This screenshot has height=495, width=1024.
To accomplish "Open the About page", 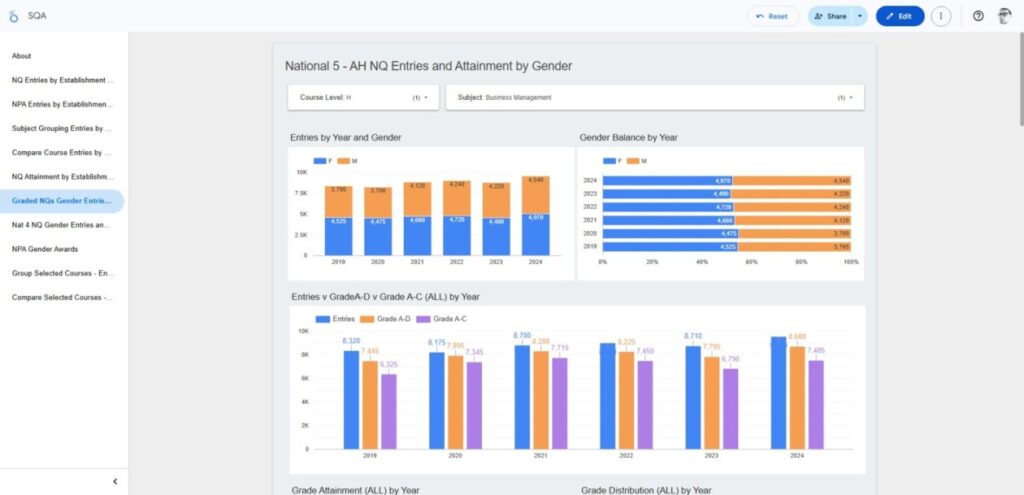I will 22,56.
